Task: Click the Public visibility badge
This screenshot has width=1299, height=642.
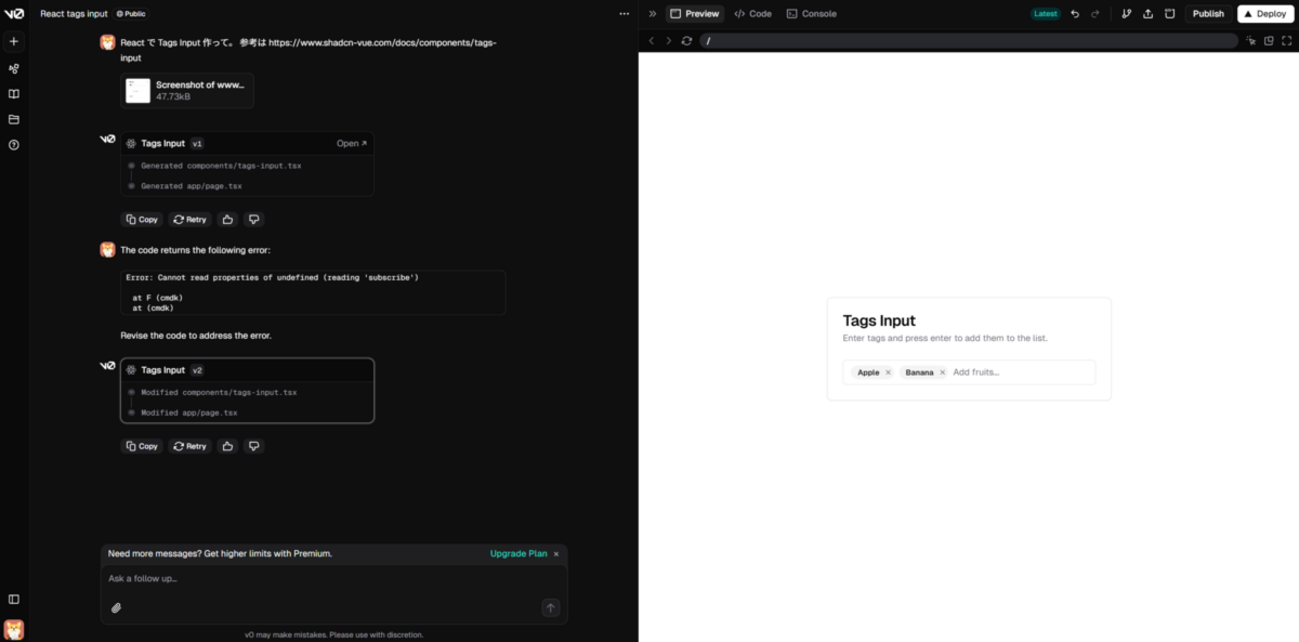Action: 131,14
